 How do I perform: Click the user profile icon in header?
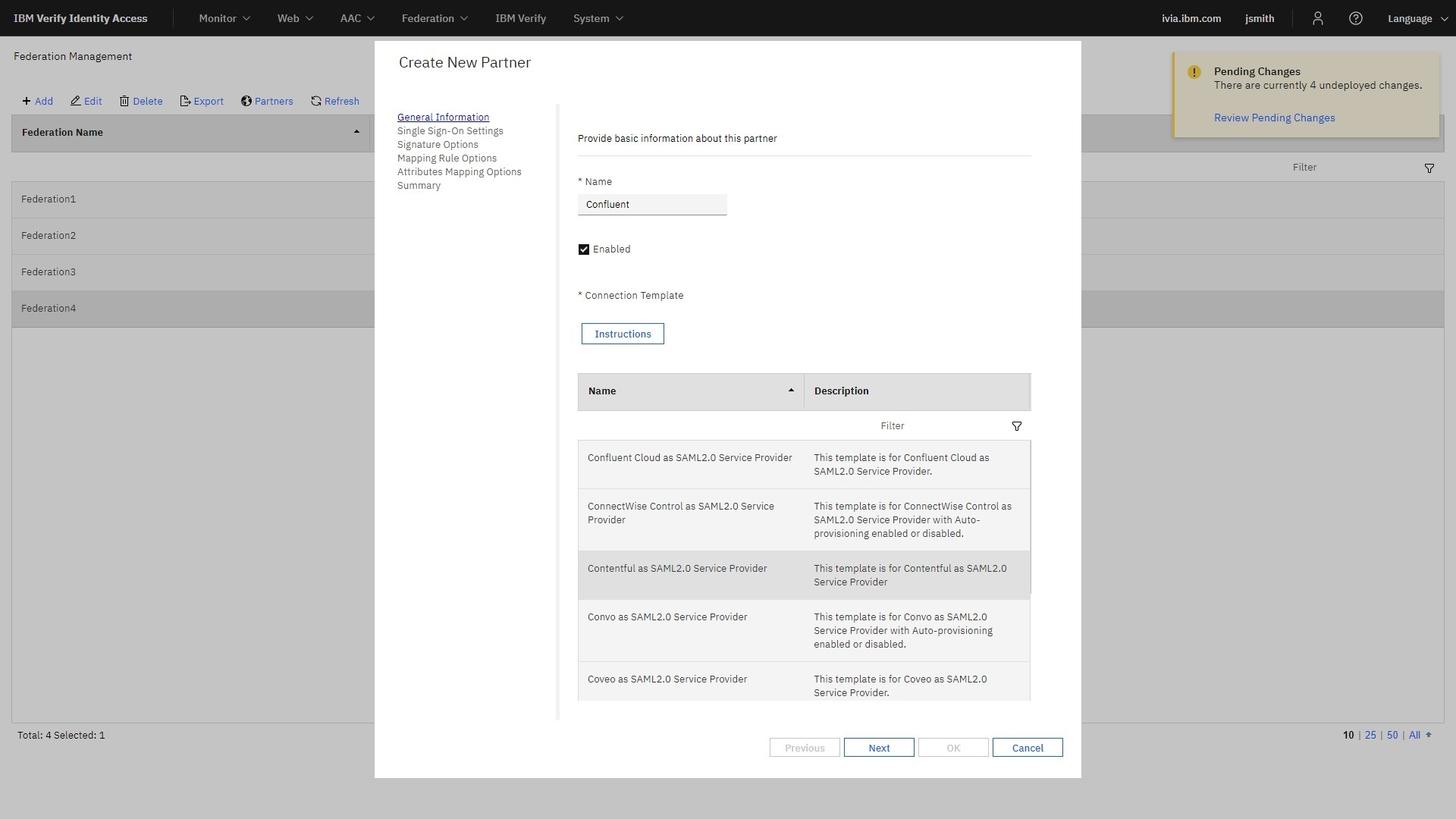coord(1317,18)
